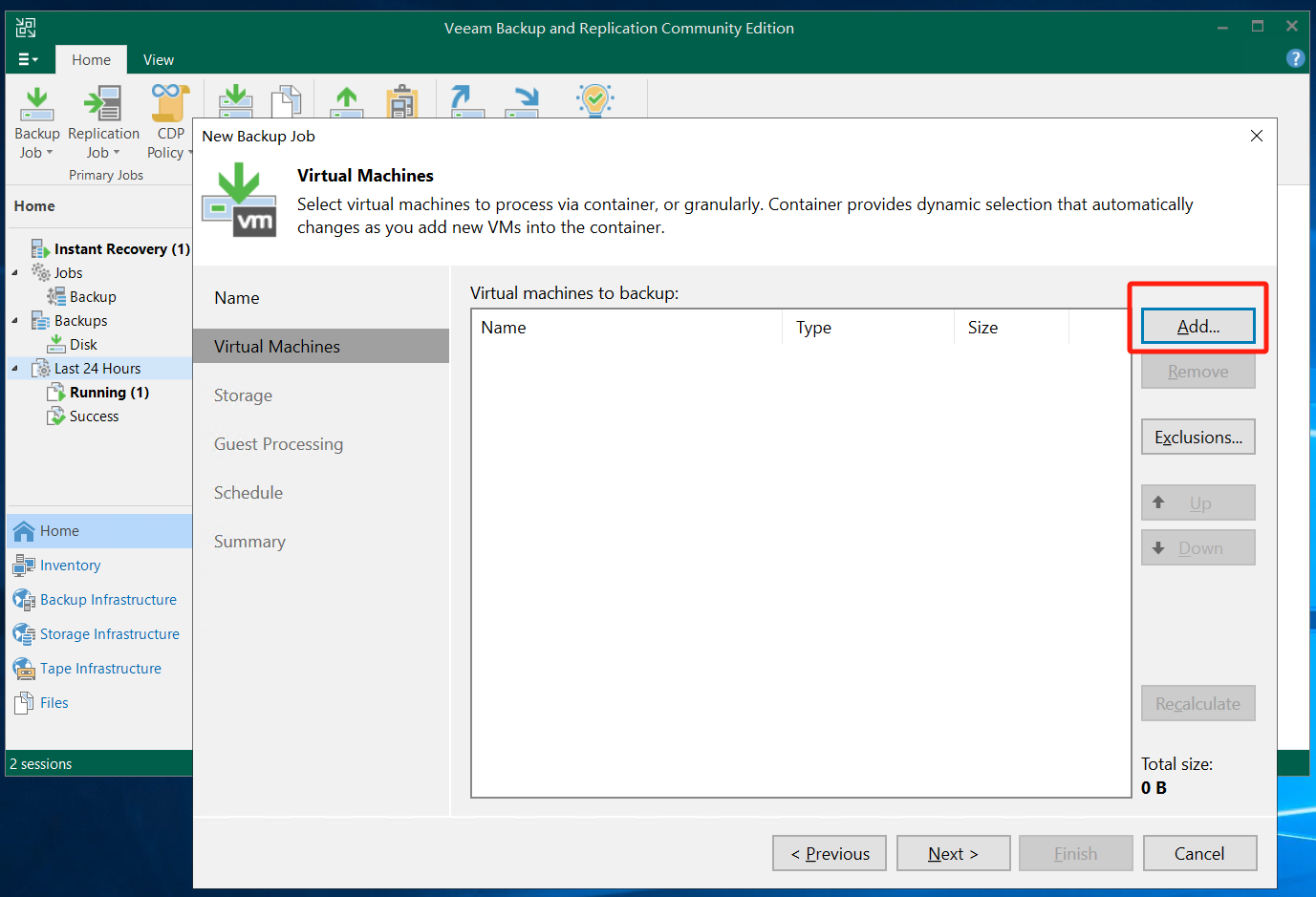The height and width of the screenshot is (897, 1316).
Task: Click the Add... button
Action: coord(1198,326)
